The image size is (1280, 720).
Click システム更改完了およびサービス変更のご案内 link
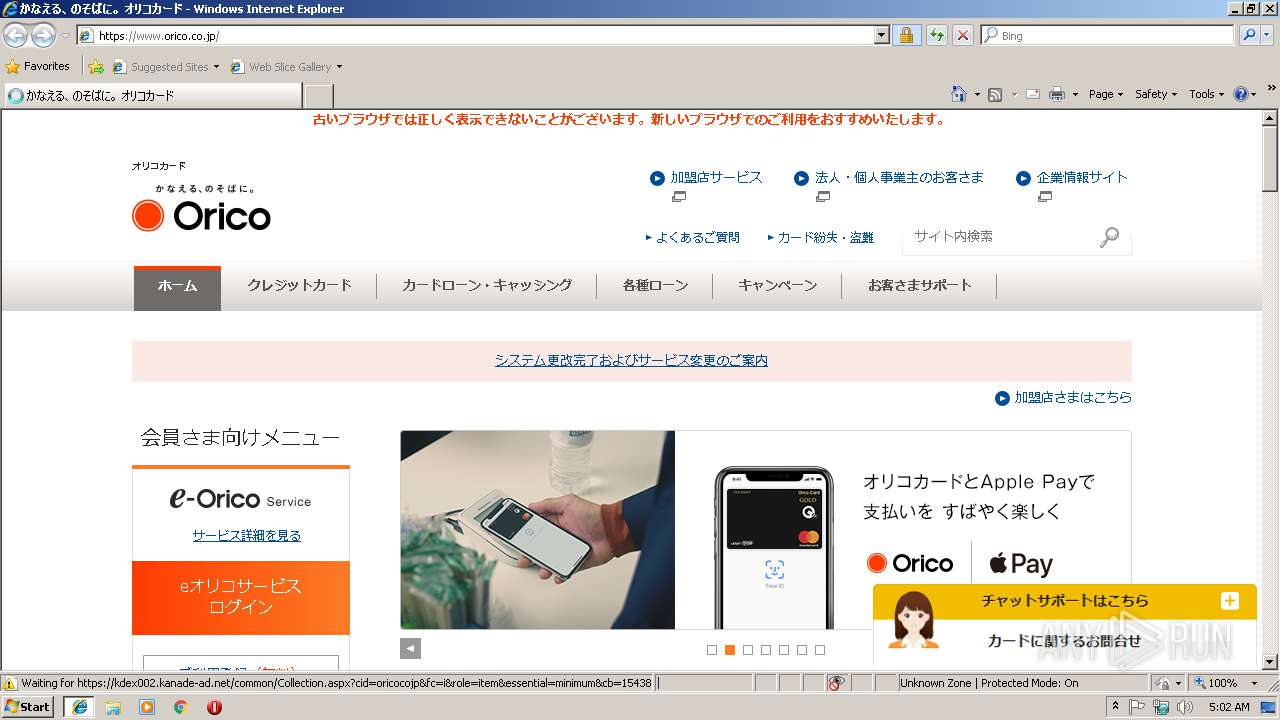coord(631,360)
